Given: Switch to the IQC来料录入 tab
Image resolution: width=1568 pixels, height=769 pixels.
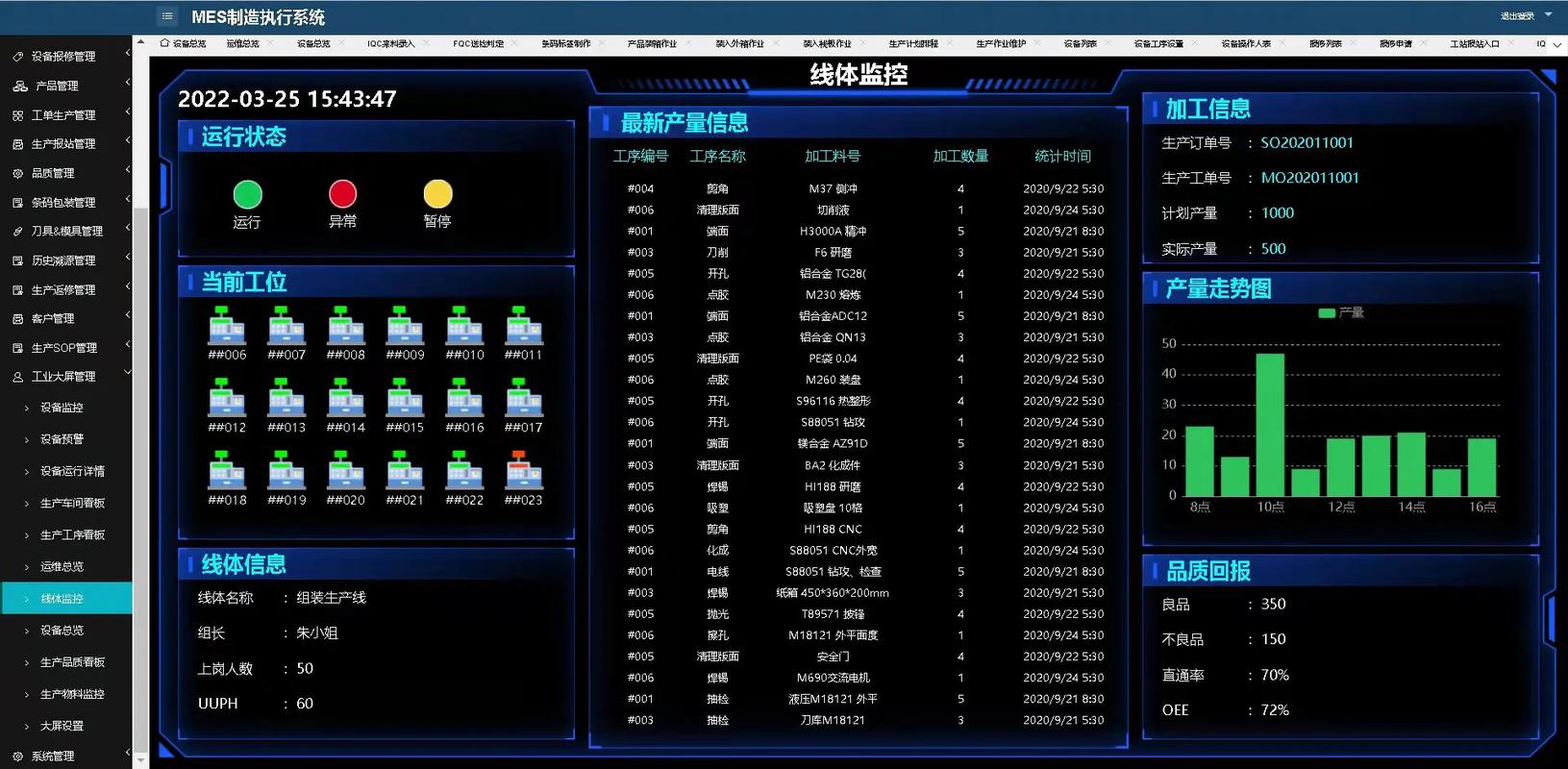Looking at the screenshot, I should point(390,44).
